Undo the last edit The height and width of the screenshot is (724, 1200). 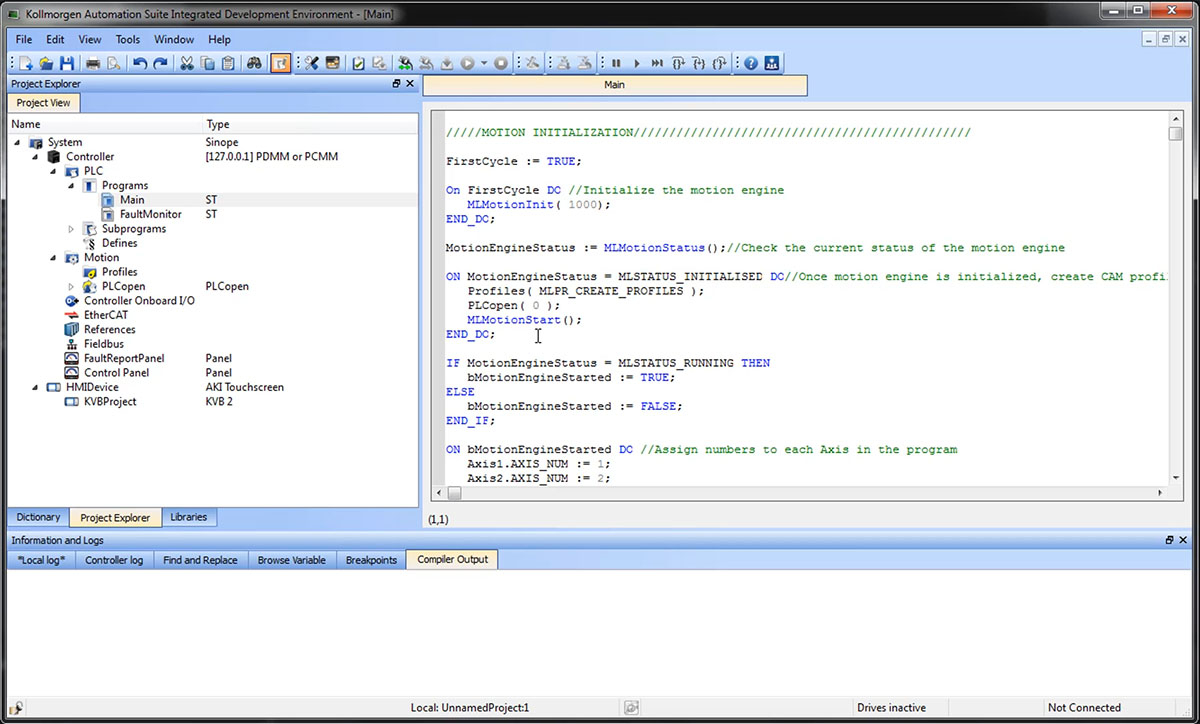pyautogui.click(x=140, y=63)
